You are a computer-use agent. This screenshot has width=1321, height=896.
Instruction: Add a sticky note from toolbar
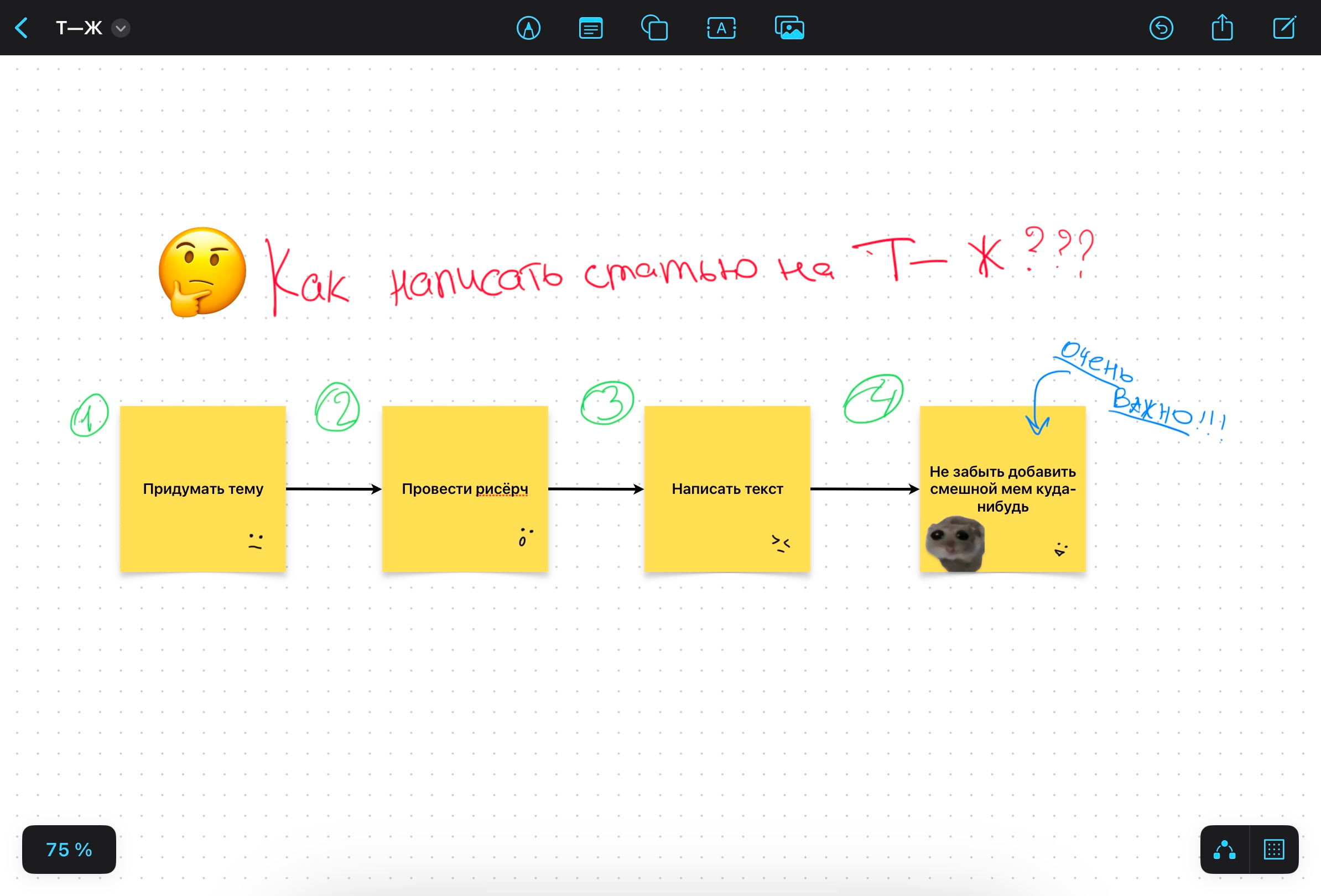(591, 28)
